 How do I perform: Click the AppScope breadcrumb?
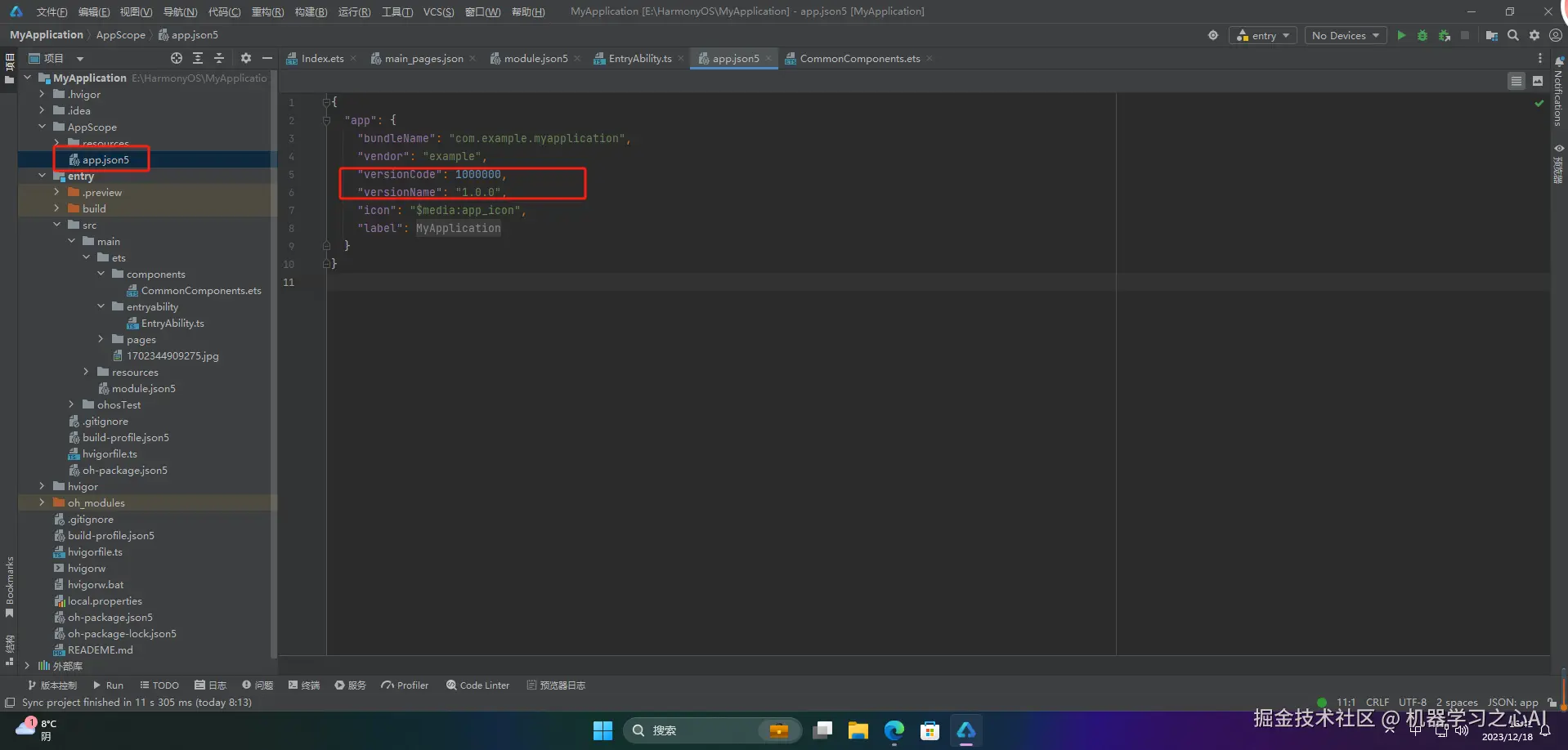click(120, 35)
